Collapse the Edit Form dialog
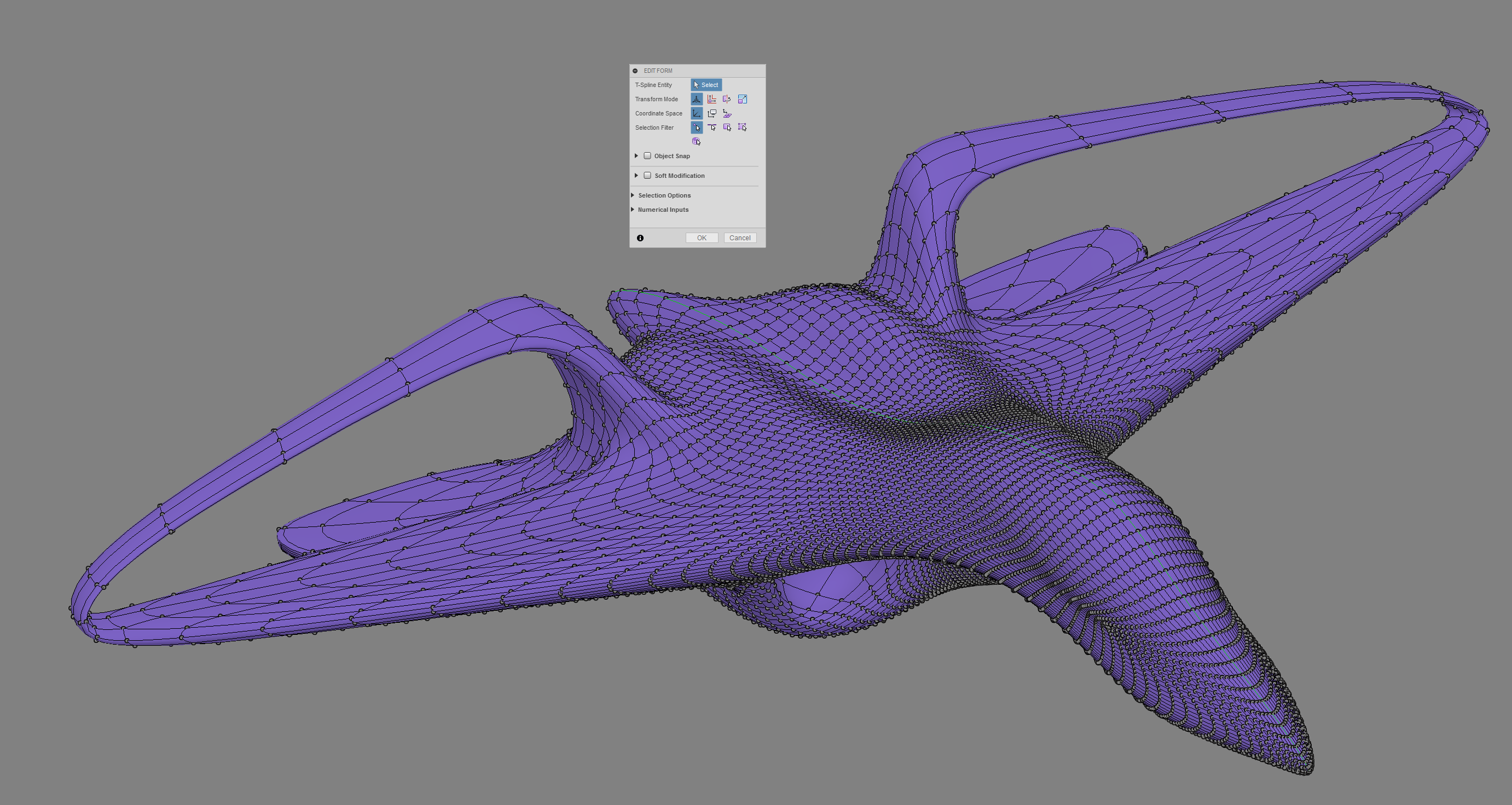This screenshot has width=1512, height=805. point(635,71)
